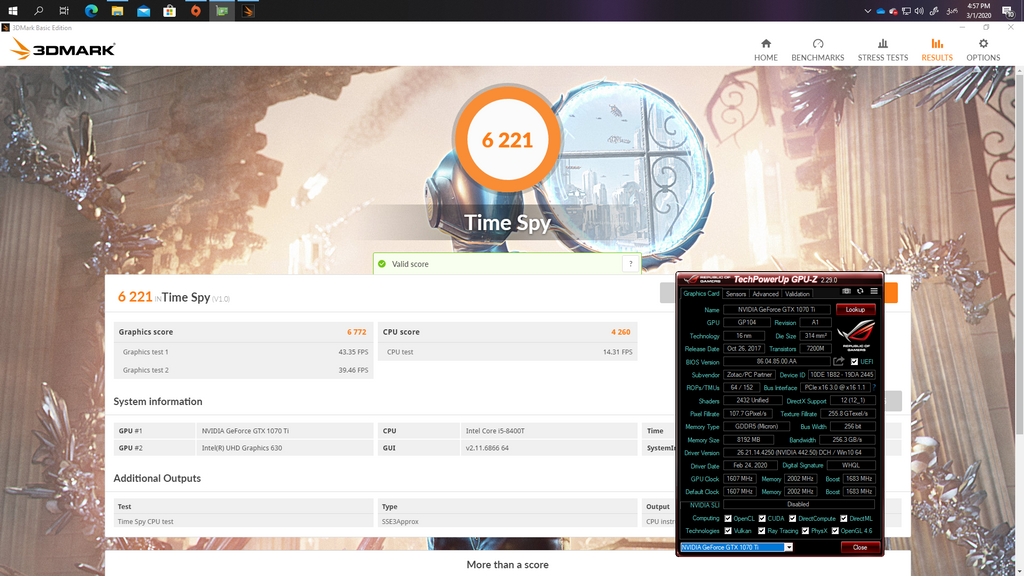Toggle the DirectCompute checkbox
This screenshot has height=576, width=1024.
pos(792,519)
